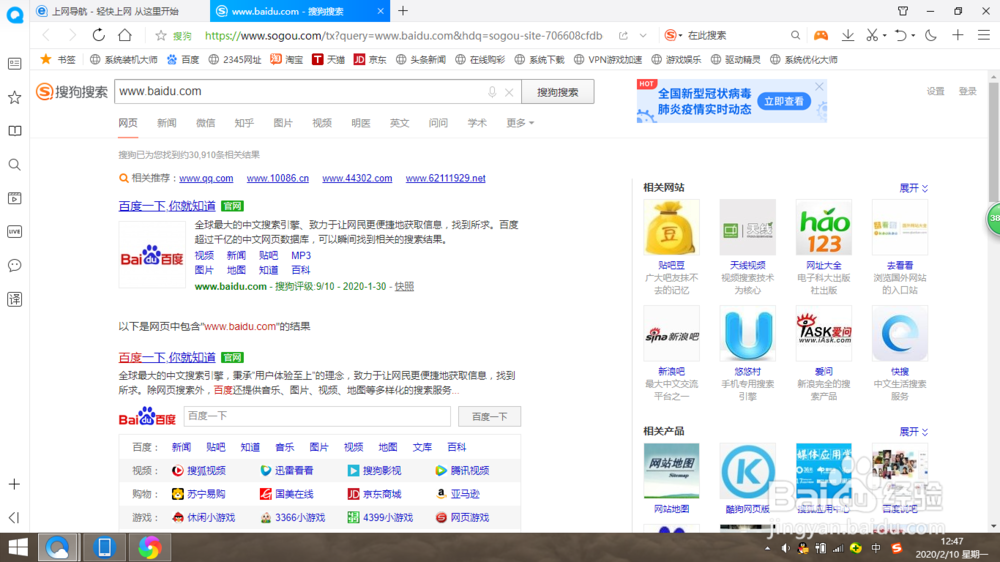This screenshot has height=562, width=1000.
Task: Toggle night mode moon icon
Action: click(930, 36)
